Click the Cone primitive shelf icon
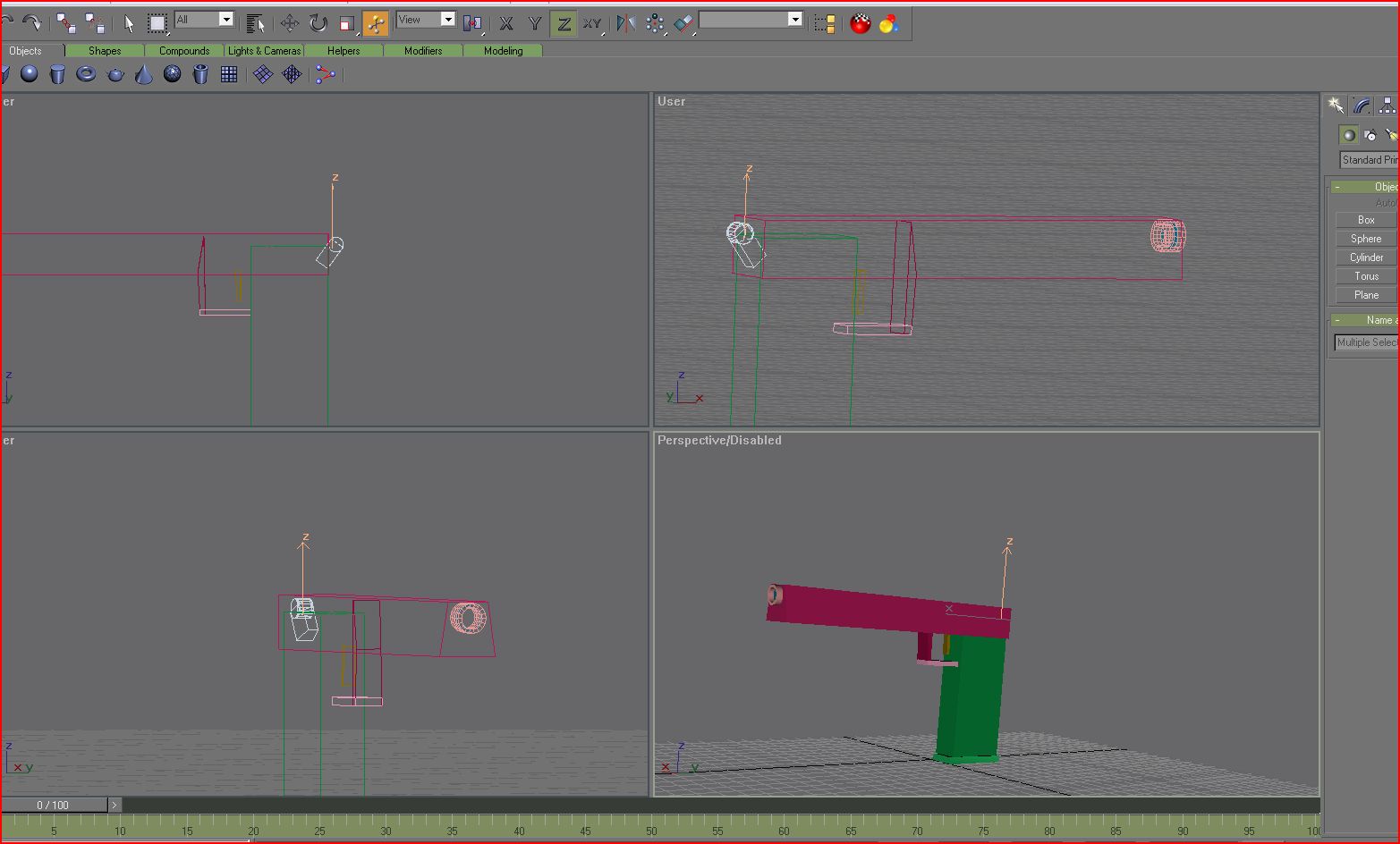 [x=144, y=74]
